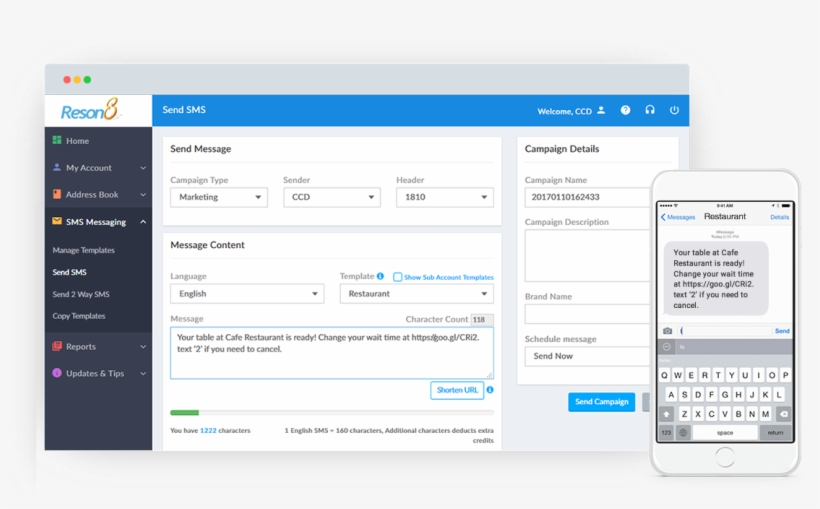This screenshot has height=509, width=820.
Task: Tap the shift key on phone keyboard
Action: [x=666, y=414]
